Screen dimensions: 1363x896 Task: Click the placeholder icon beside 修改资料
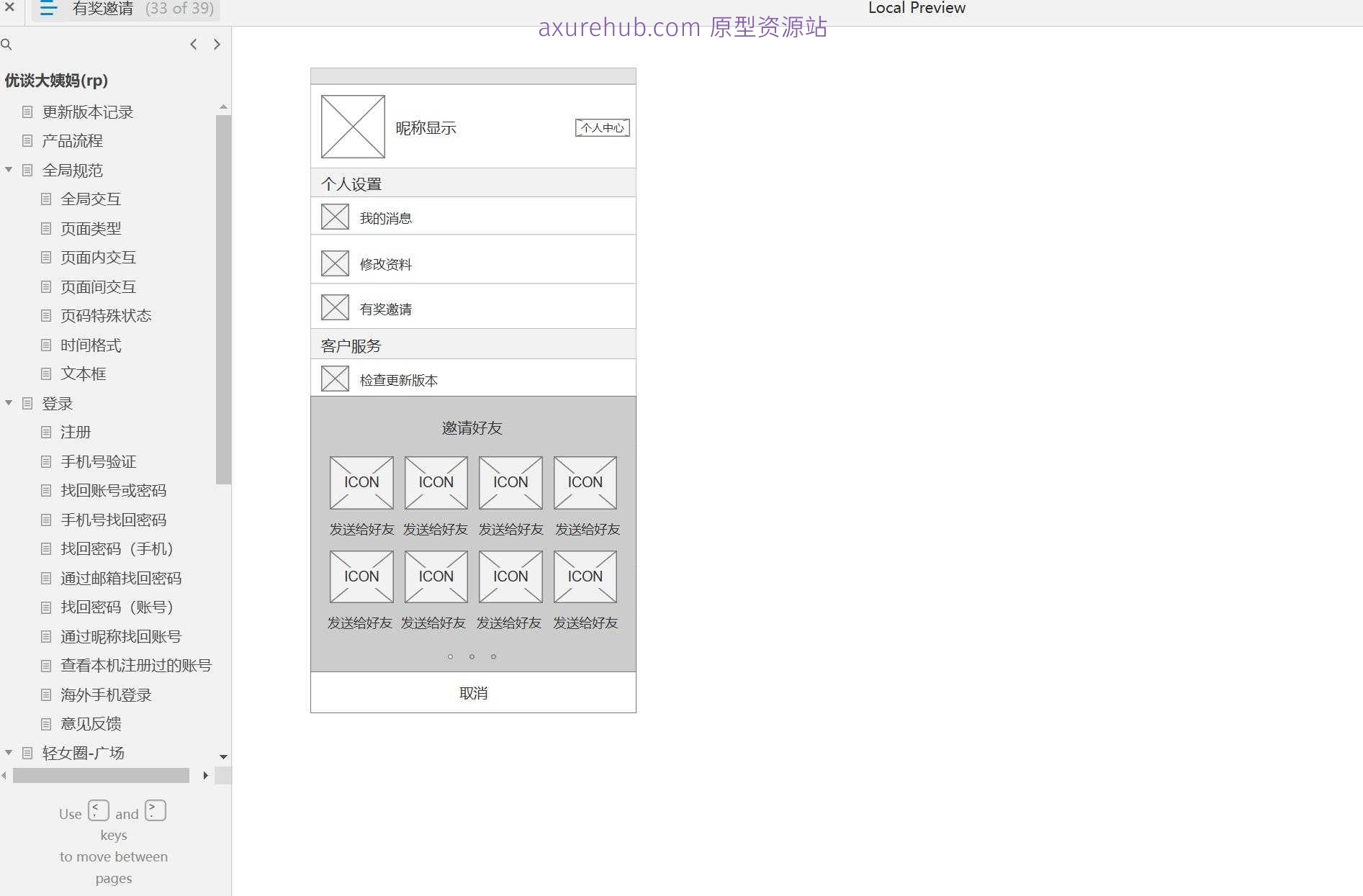[x=335, y=263]
